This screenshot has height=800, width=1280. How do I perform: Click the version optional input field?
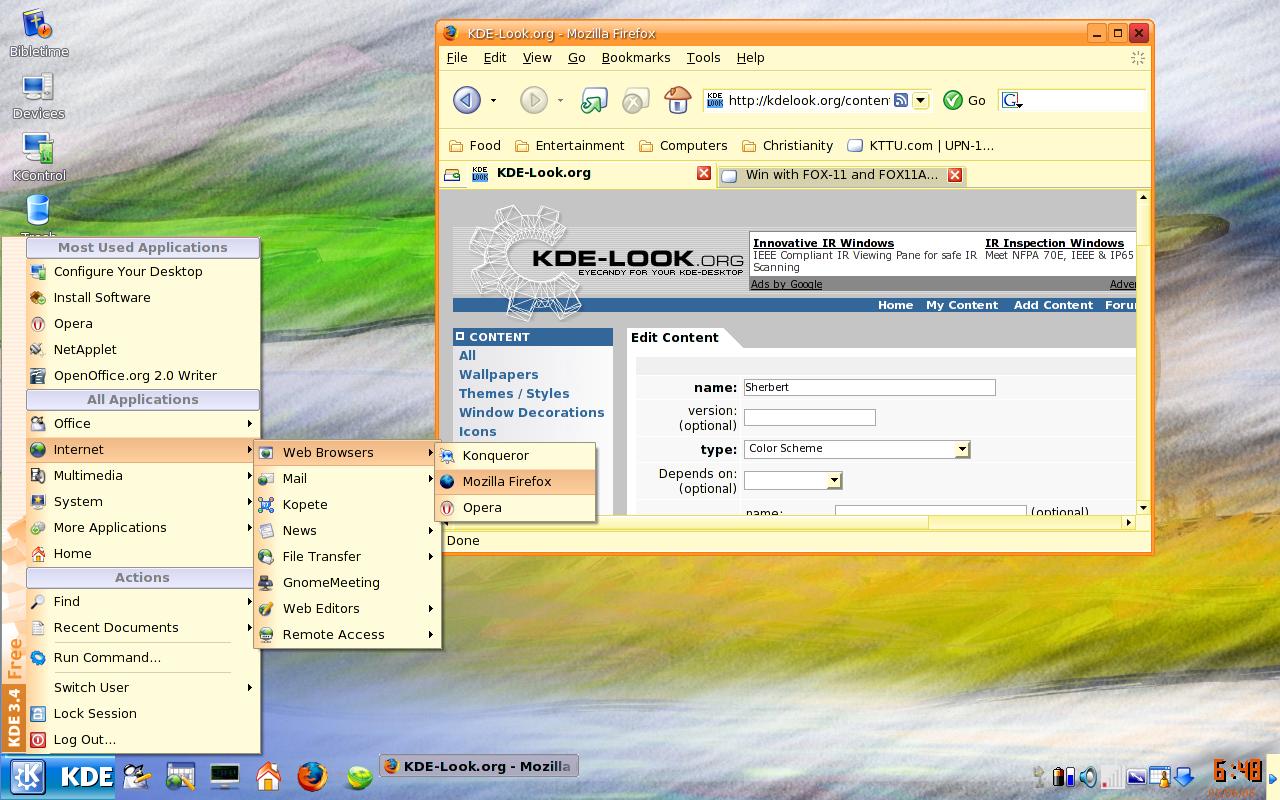click(809, 417)
